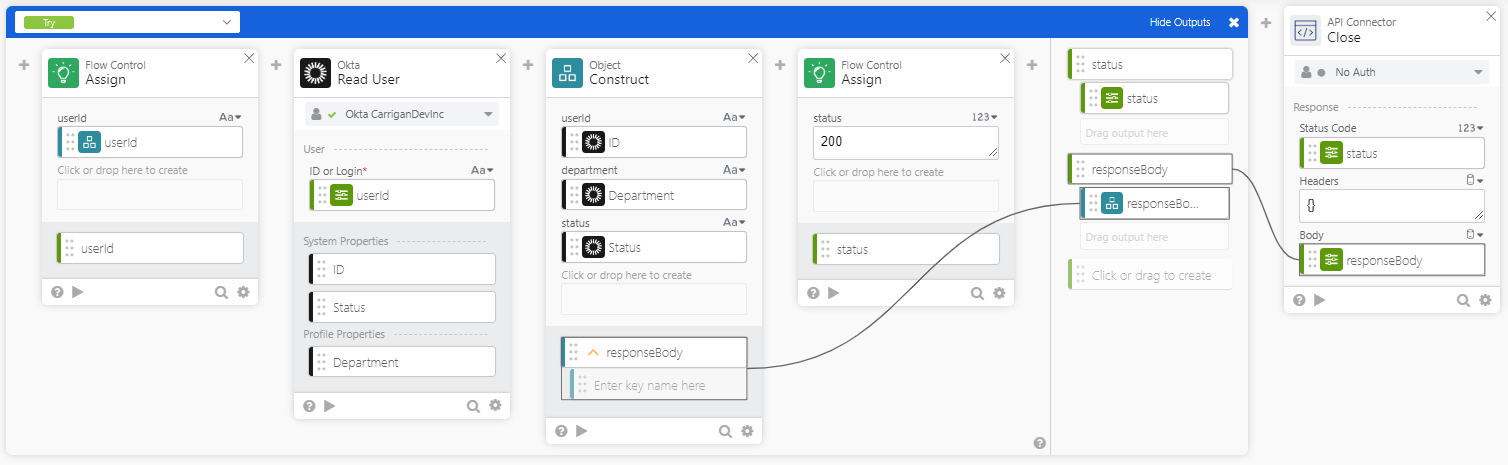Click the status input field containing 200
Viewport: 1508px width, 465px height.
pyautogui.click(x=905, y=142)
